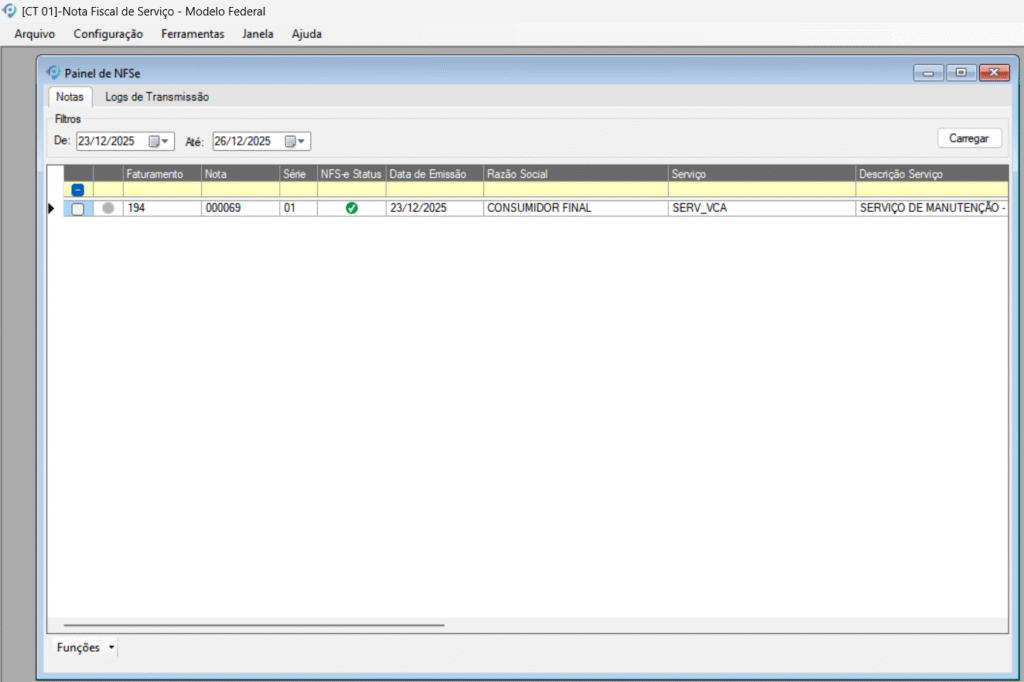Viewport: 1024px width, 682px height.
Task: Click the gray circle indicator on row 194
Action: (x=108, y=208)
